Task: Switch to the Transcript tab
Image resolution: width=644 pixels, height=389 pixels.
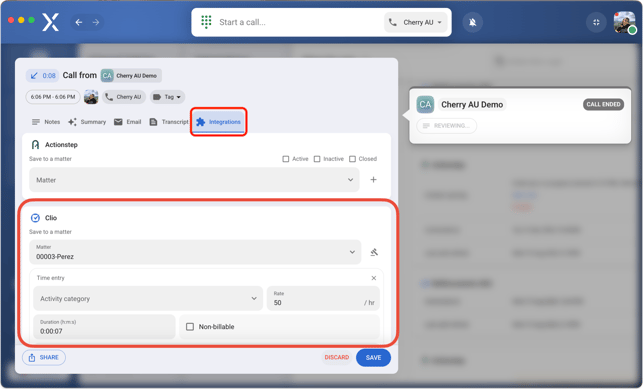Action: point(169,122)
